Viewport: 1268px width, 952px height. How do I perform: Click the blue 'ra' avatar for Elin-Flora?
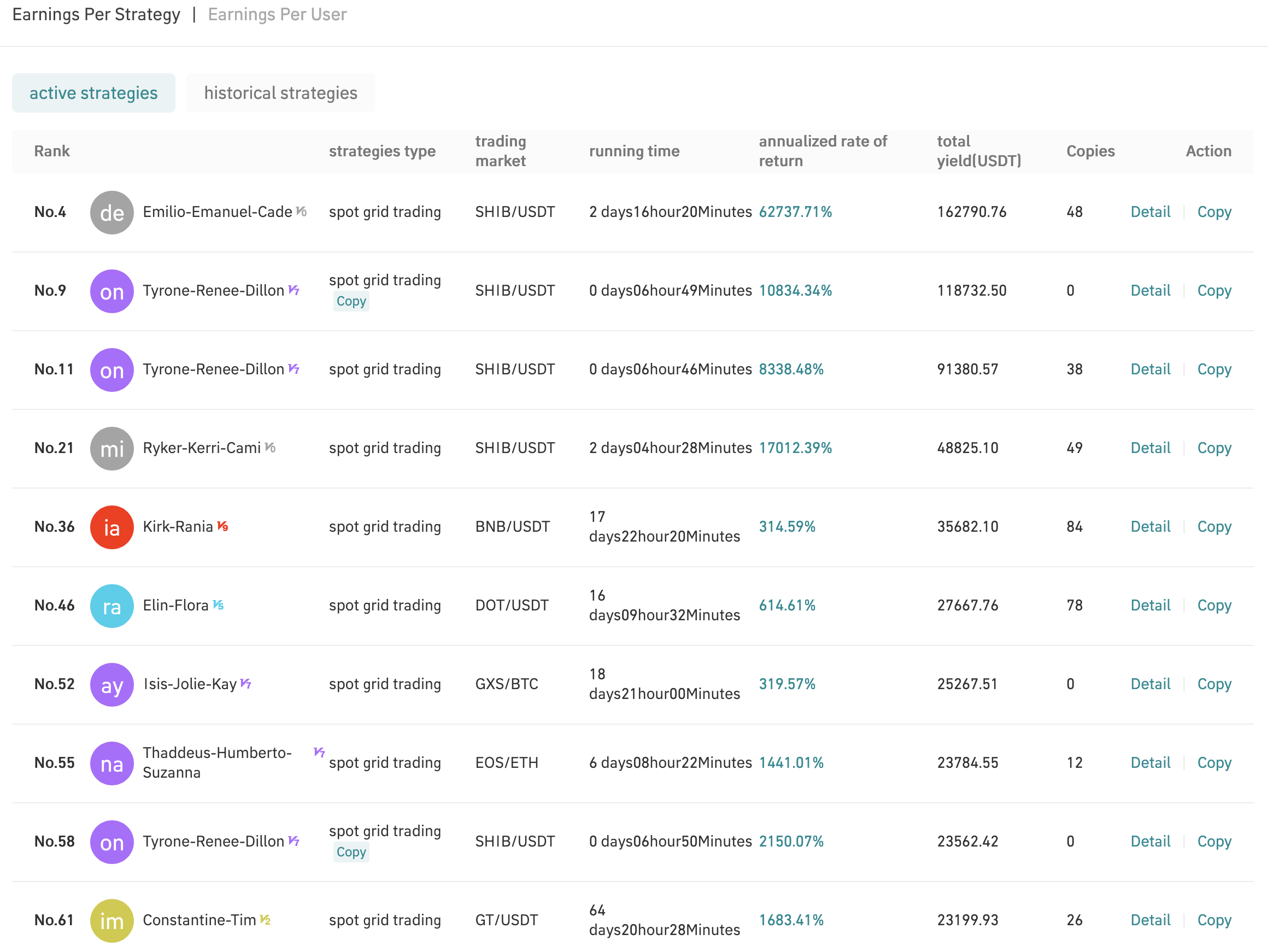(x=112, y=606)
